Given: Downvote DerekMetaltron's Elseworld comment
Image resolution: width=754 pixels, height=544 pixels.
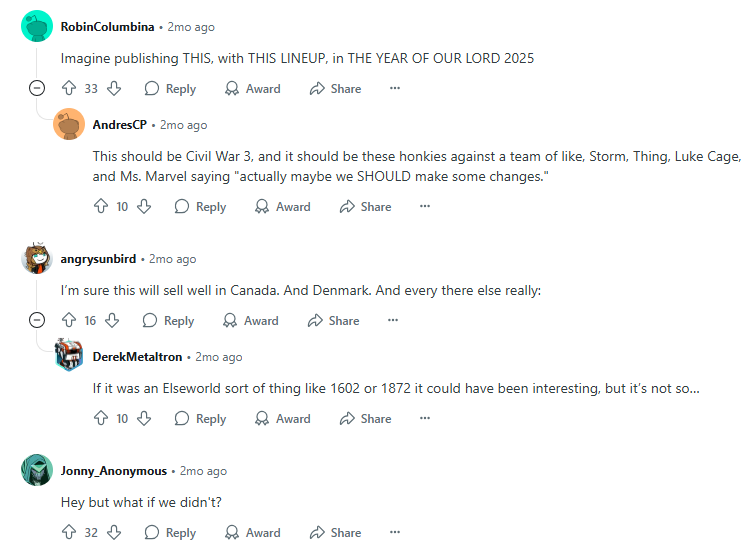Looking at the screenshot, I should click(x=144, y=418).
